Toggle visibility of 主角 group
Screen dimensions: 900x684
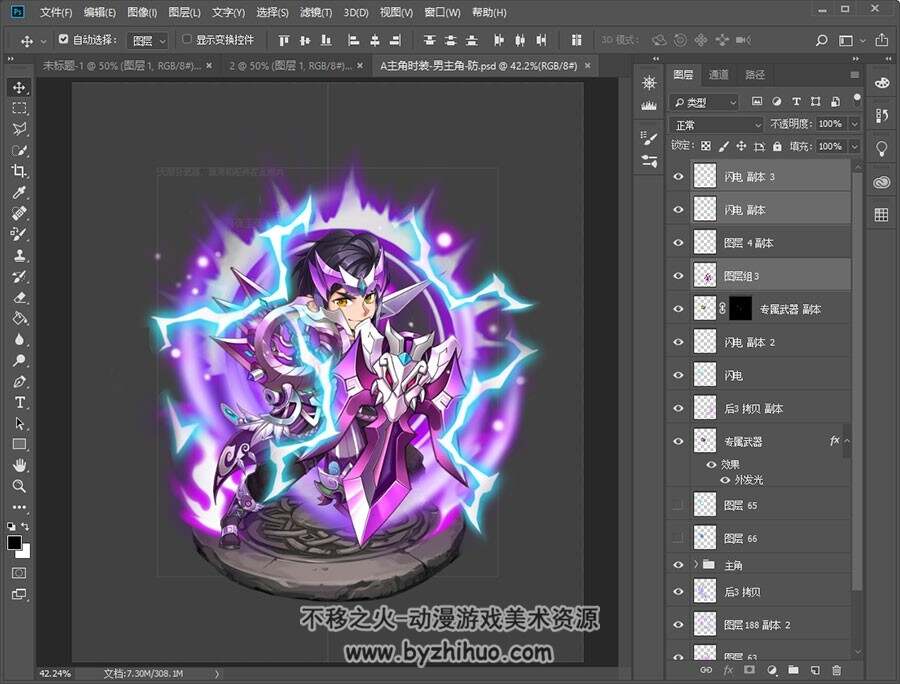click(678, 565)
